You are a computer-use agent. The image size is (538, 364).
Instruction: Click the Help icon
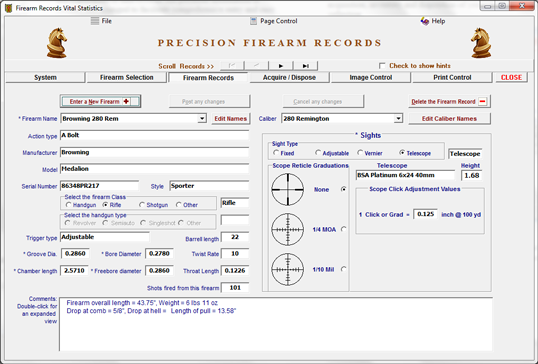(x=425, y=21)
